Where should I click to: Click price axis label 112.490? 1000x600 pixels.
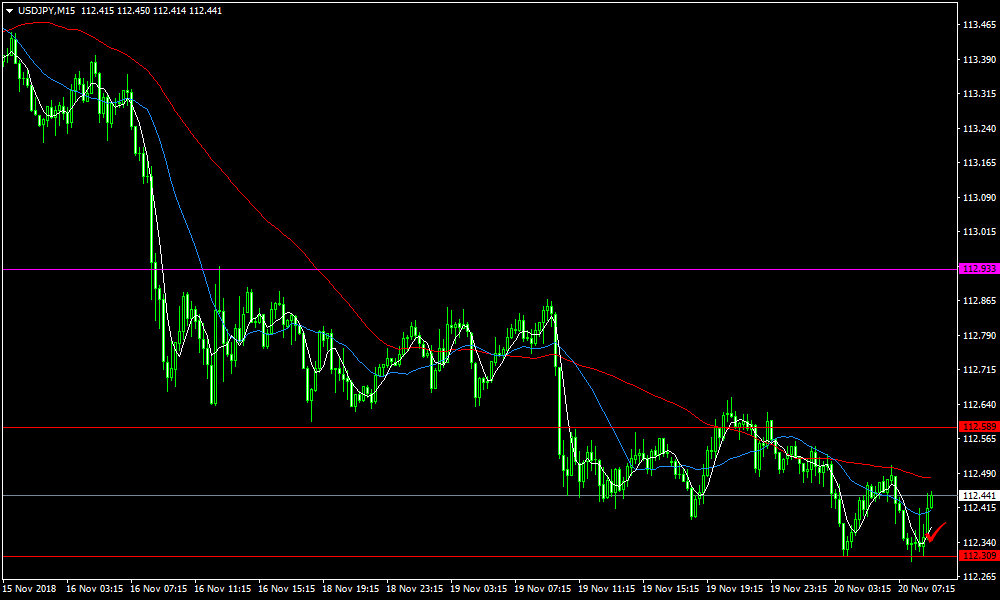pyautogui.click(x=979, y=473)
